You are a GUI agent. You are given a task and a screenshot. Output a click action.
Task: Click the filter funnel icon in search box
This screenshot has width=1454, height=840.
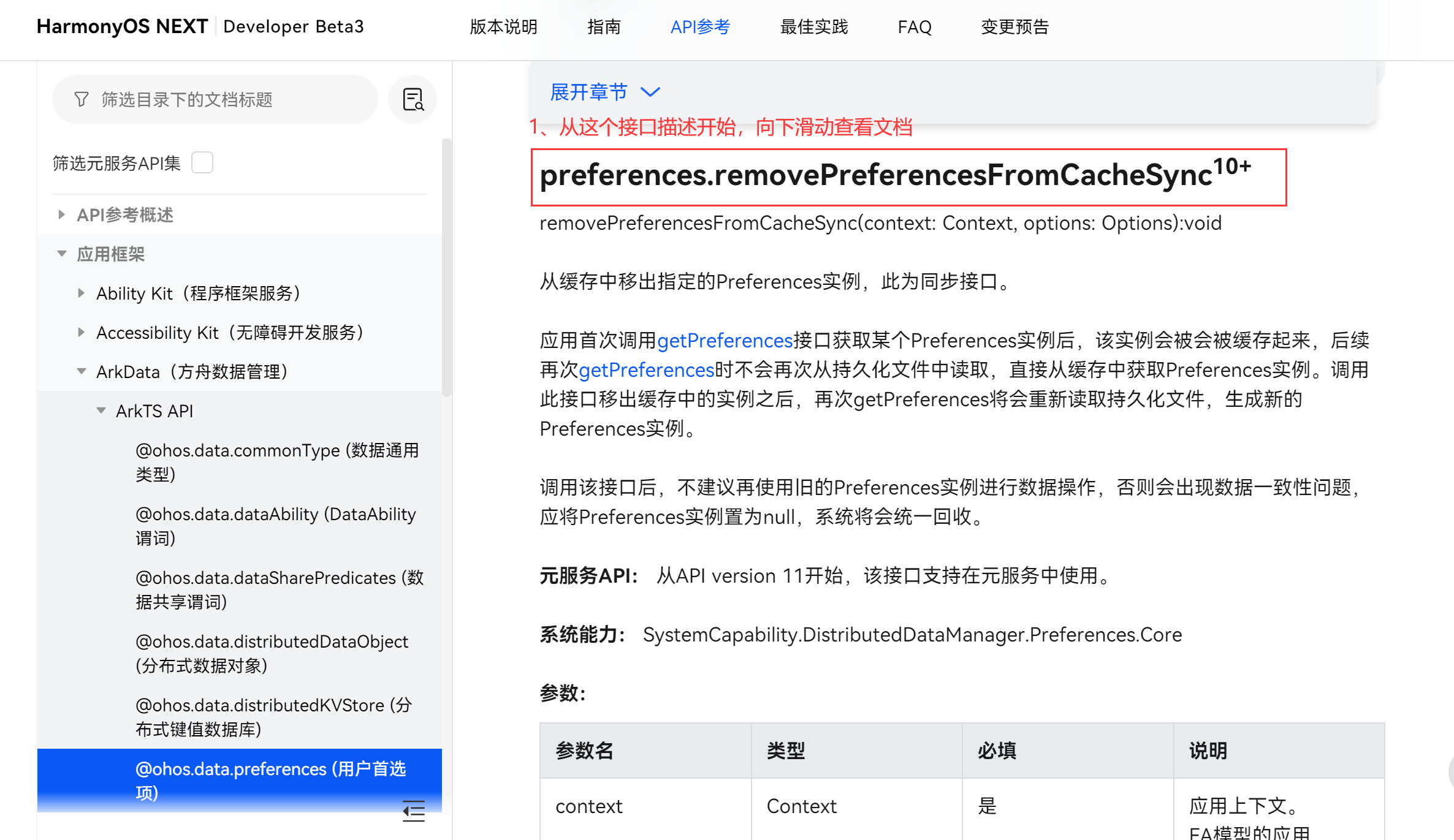click(x=82, y=99)
